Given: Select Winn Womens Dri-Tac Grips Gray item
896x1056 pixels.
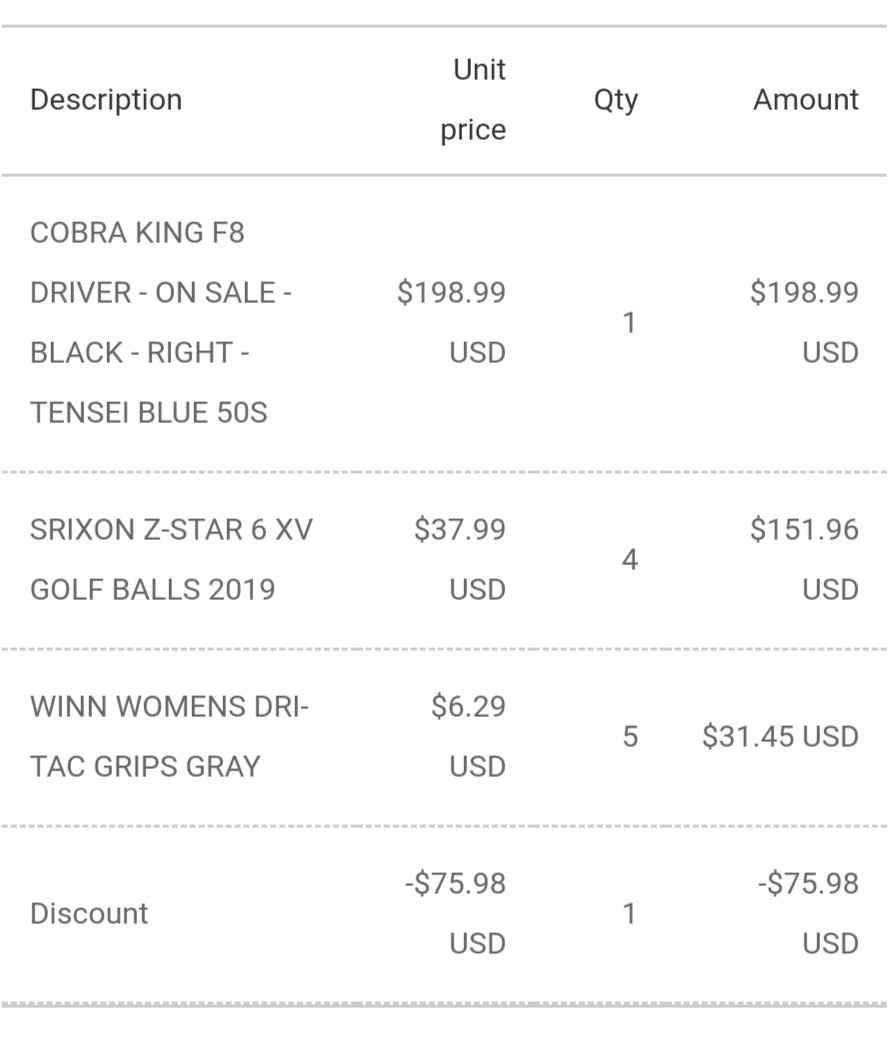Looking at the screenshot, I should 170,737.
